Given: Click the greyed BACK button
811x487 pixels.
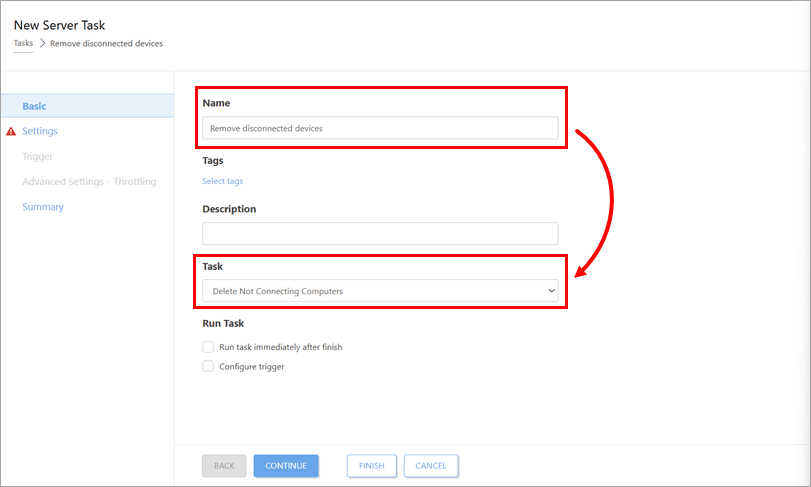Looking at the screenshot, I should [x=224, y=466].
